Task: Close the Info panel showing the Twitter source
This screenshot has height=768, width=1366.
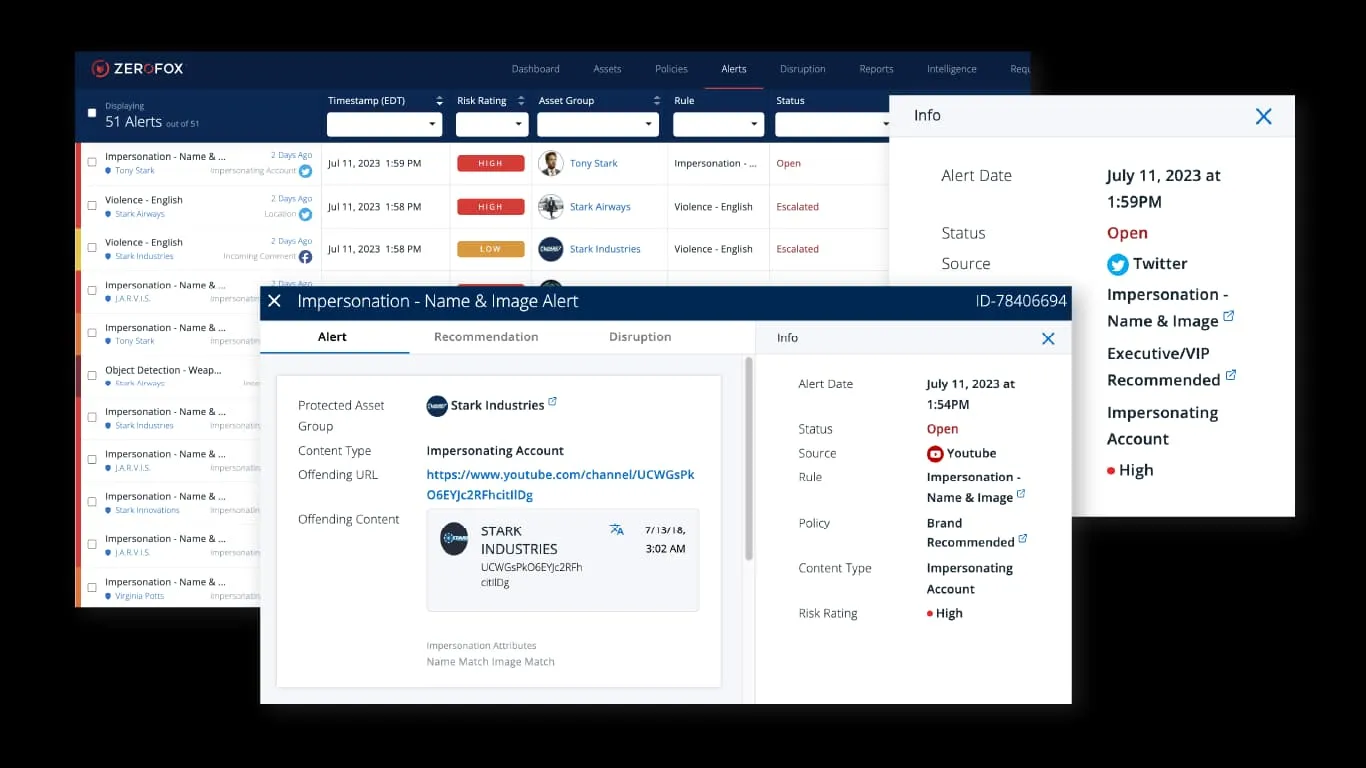Action: [x=1264, y=116]
